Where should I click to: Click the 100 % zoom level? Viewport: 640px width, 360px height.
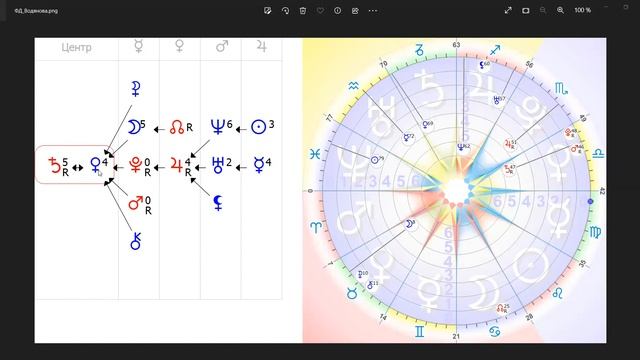582,10
